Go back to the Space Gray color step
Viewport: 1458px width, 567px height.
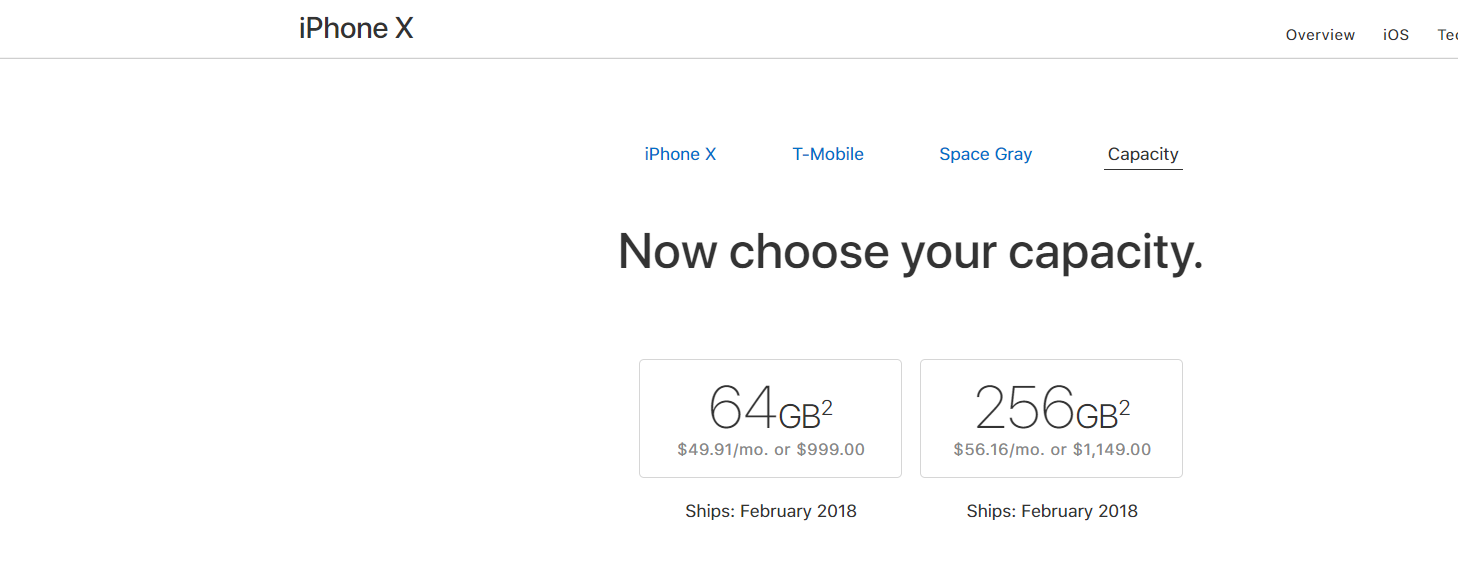pyautogui.click(x=985, y=154)
